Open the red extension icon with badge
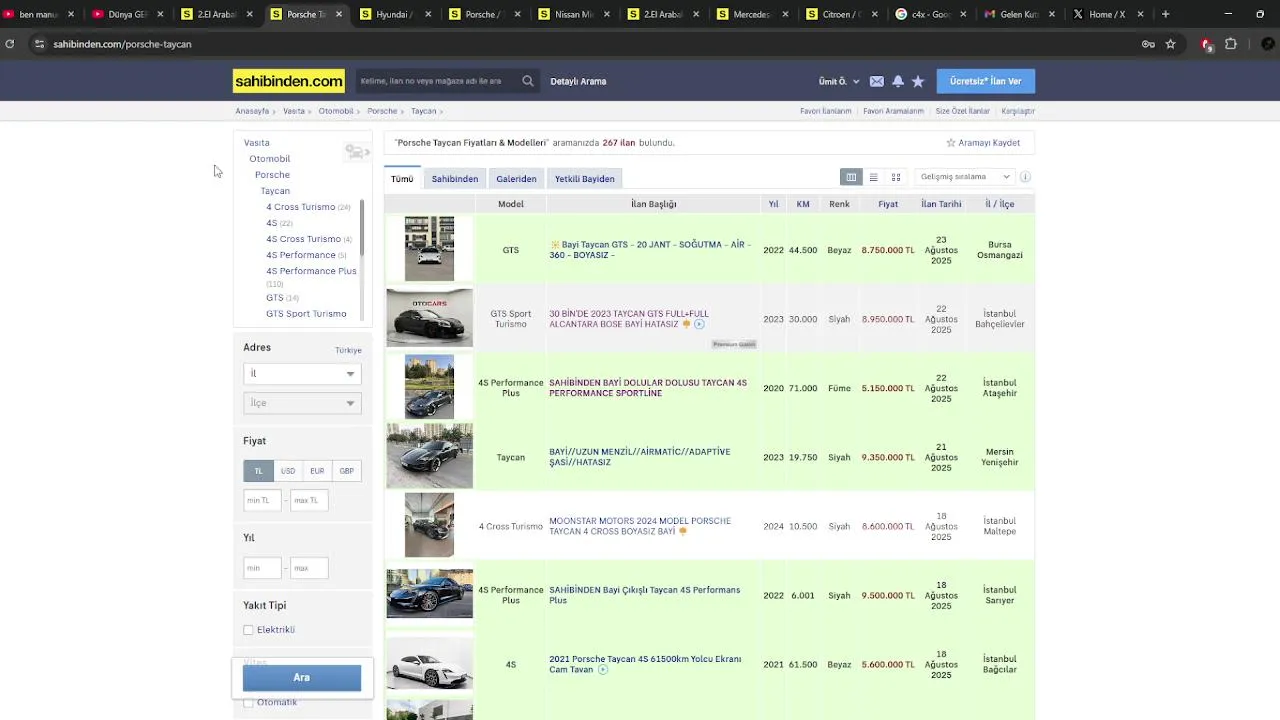The height and width of the screenshot is (720, 1280). click(1207, 44)
